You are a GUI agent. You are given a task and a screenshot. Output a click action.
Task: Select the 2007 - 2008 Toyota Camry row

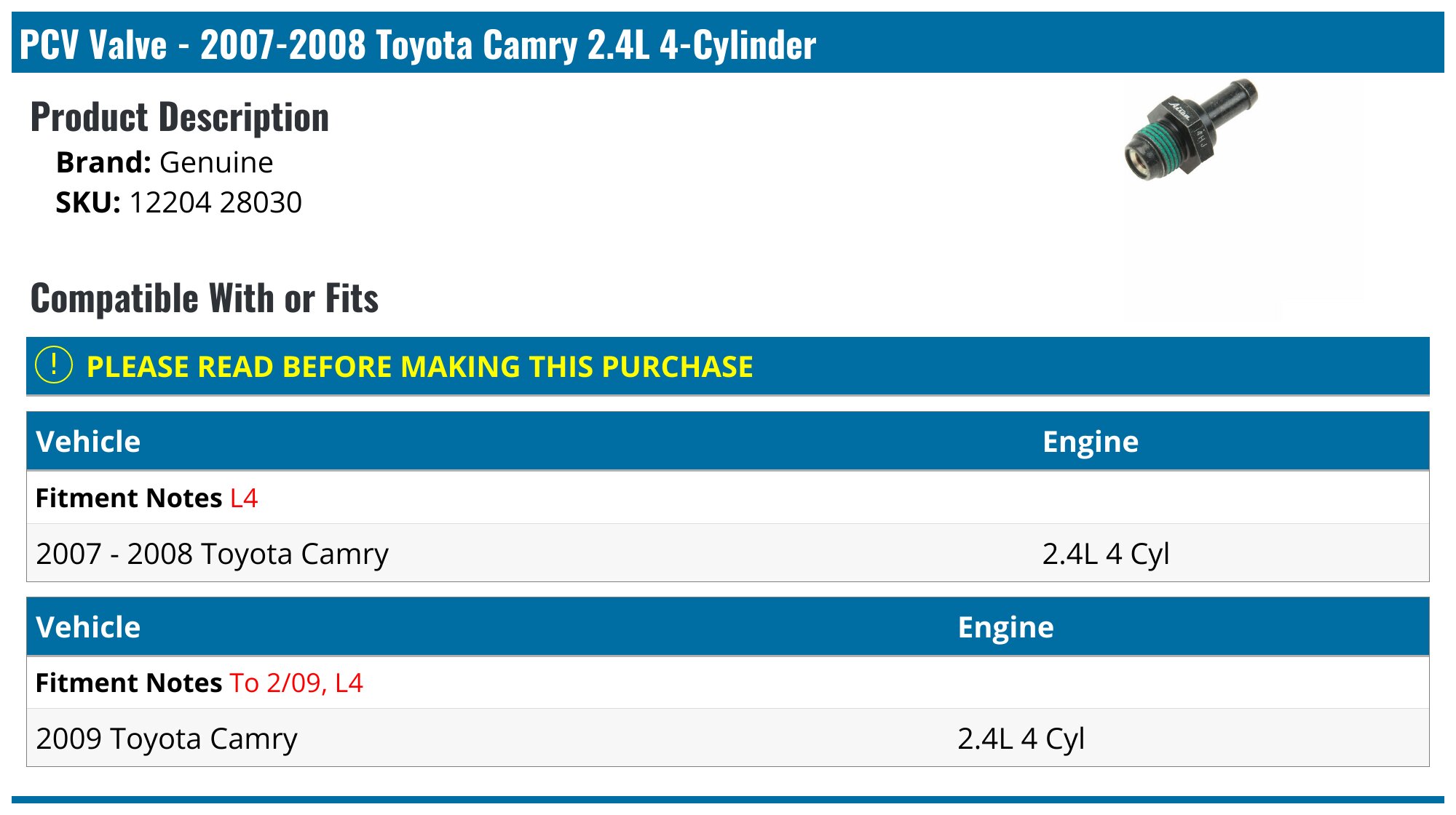pos(212,554)
